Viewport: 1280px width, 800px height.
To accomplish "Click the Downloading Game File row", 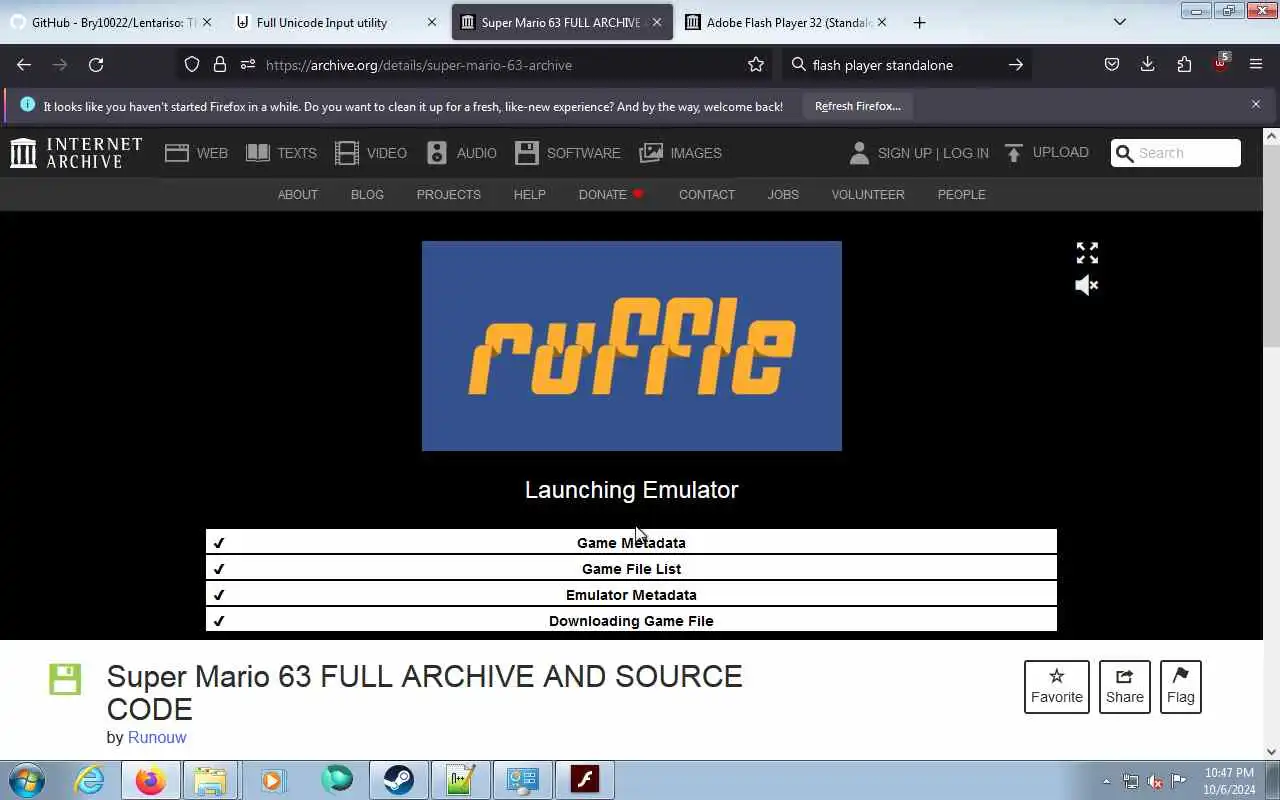I will pos(631,621).
